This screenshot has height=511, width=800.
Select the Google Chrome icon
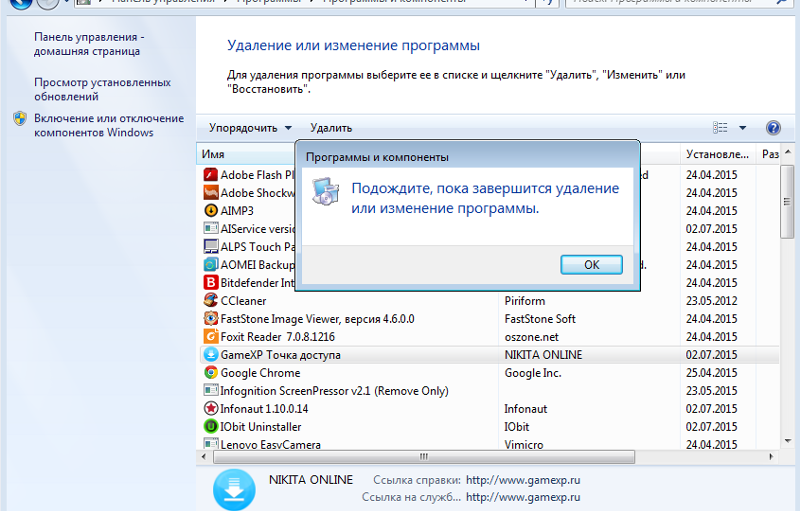[x=211, y=373]
